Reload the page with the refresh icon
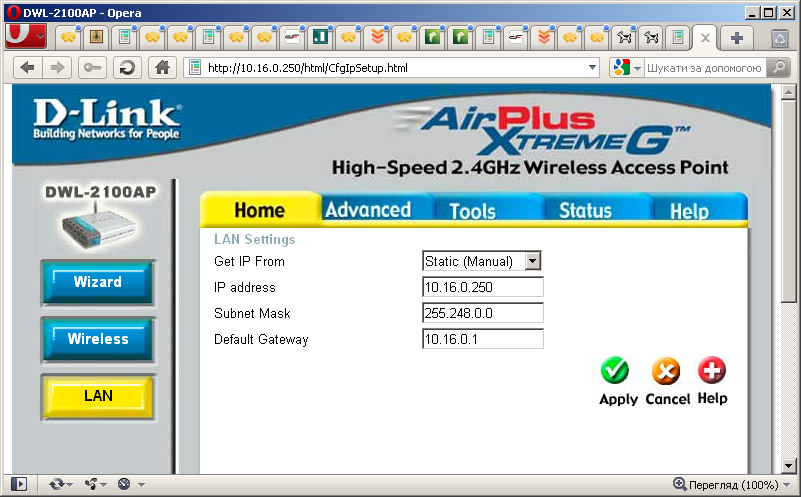 point(127,67)
